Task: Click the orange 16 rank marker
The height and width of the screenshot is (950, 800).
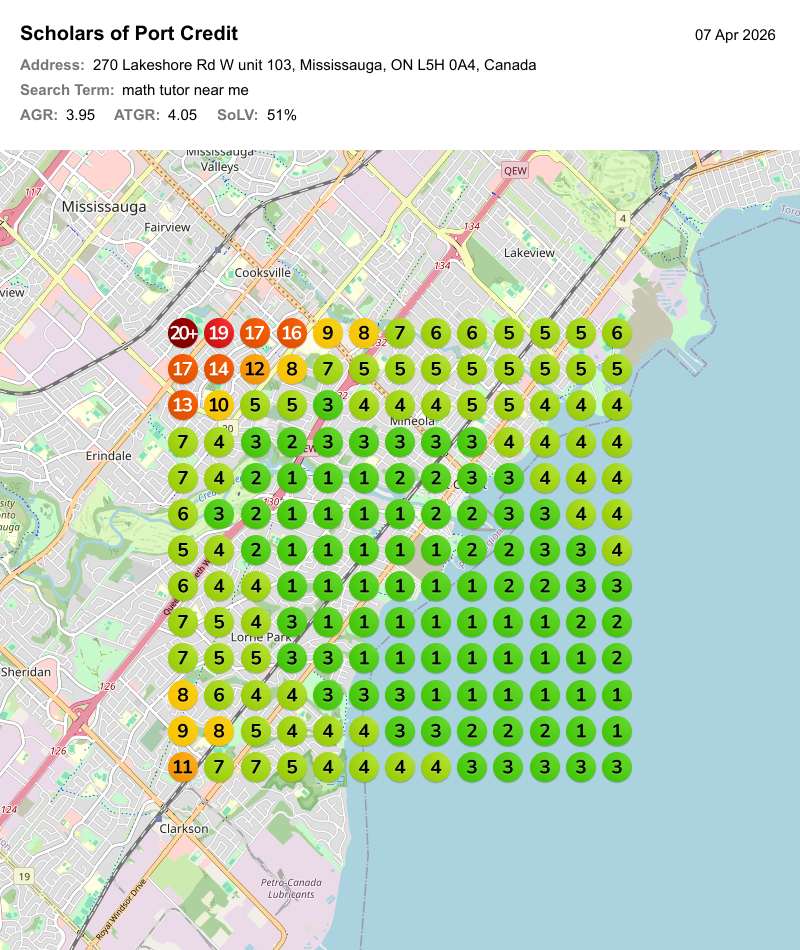Action: [291, 333]
